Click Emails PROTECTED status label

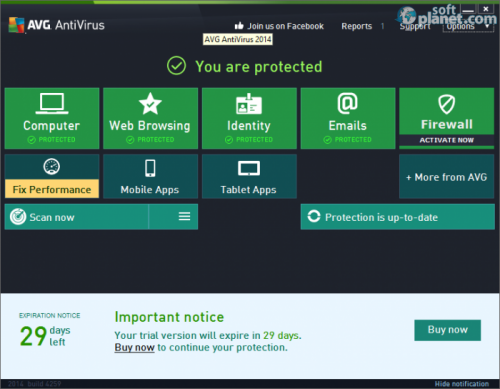pos(347,140)
